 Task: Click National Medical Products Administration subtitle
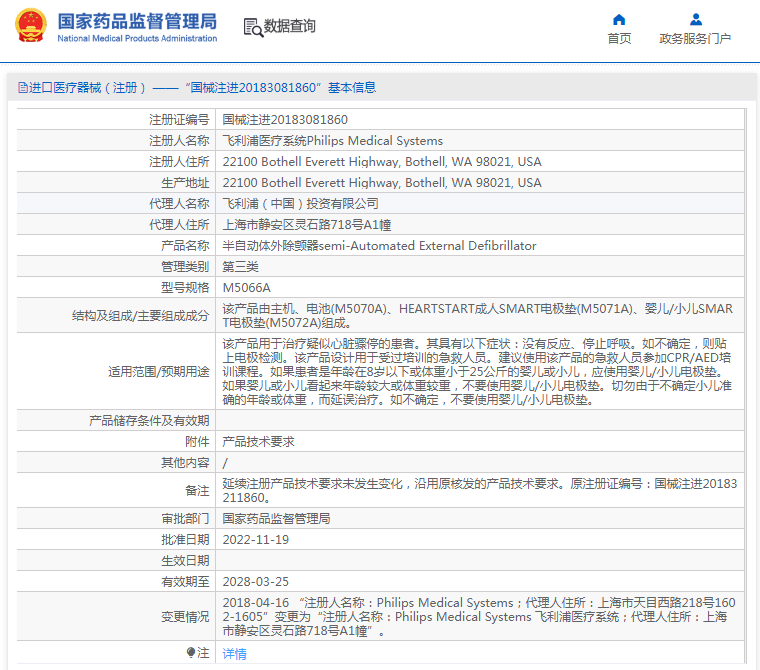(x=137, y=38)
